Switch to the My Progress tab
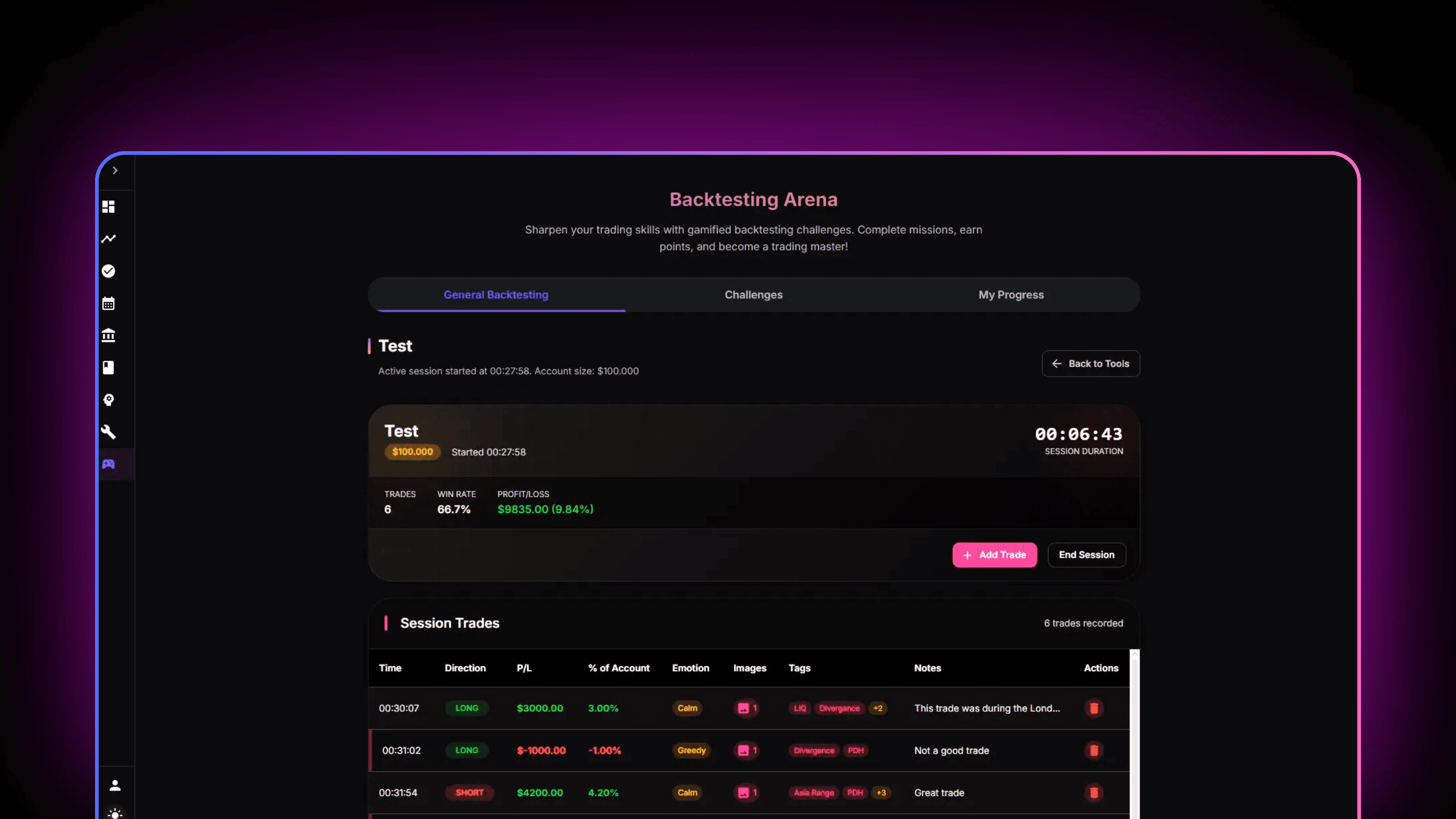The height and width of the screenshot is (819, 1456). pos(1011,294)
